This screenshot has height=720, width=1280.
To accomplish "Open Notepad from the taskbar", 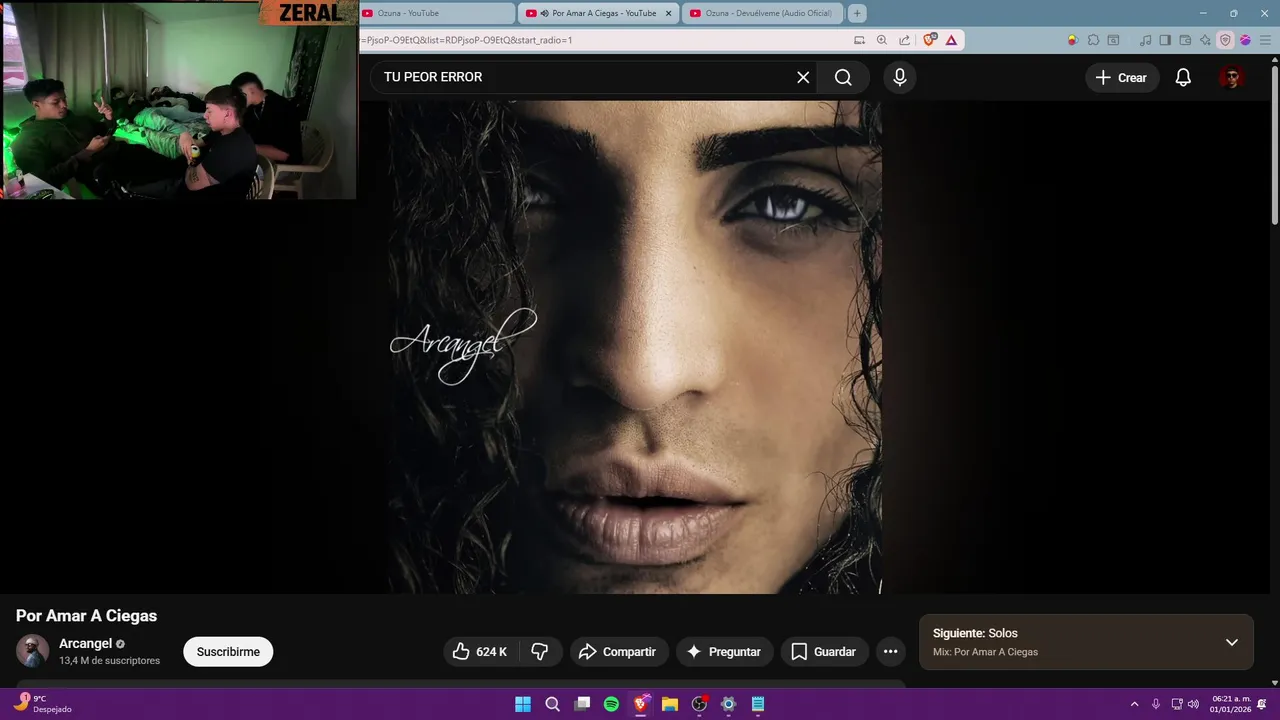I will 758,704.
